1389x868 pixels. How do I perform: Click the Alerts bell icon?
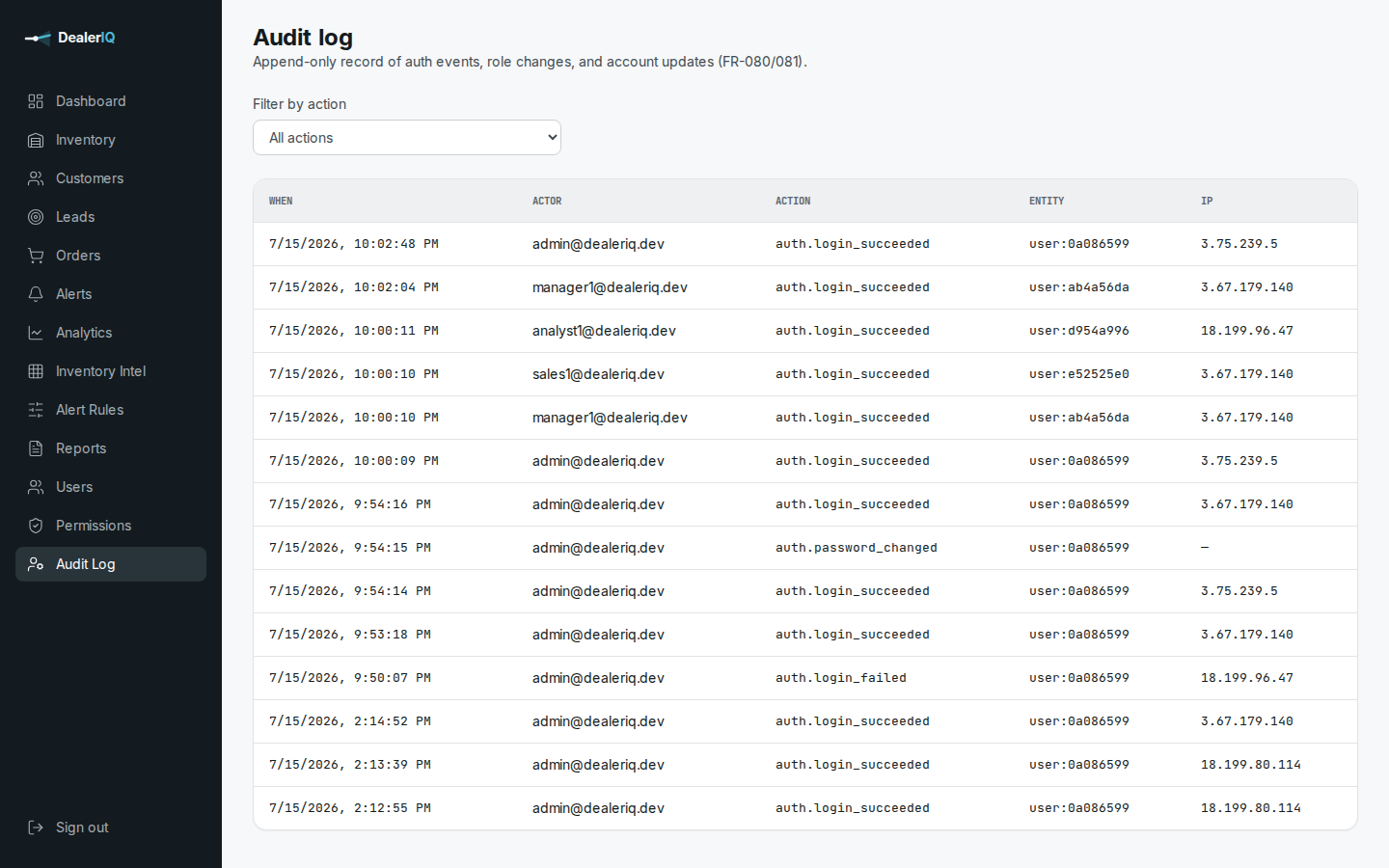click(36, 294)
